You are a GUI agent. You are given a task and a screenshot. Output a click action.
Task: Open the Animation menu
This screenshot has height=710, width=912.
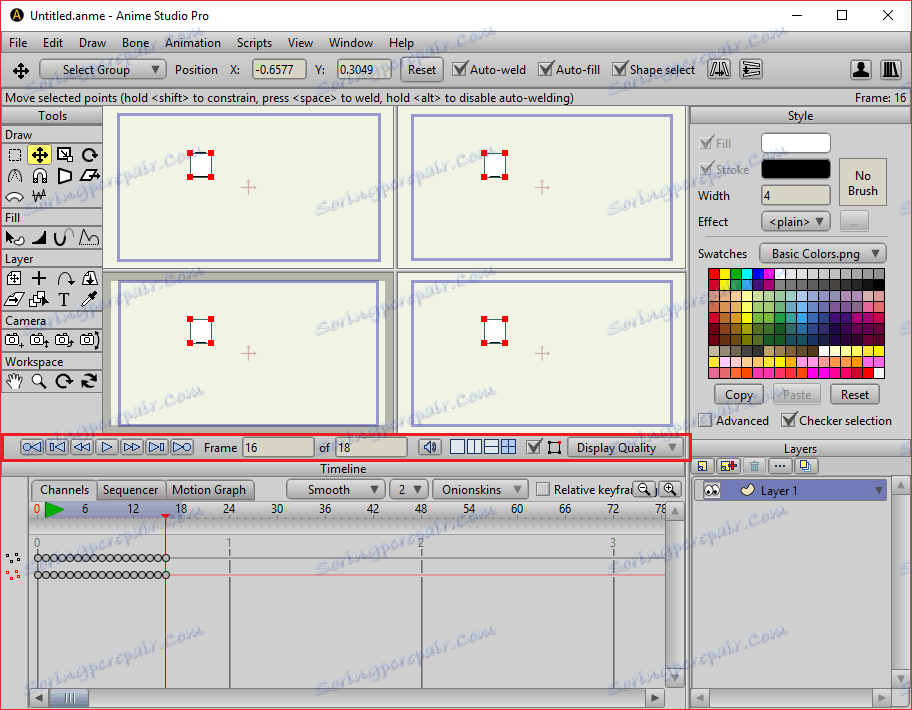[x=192, y=43]
